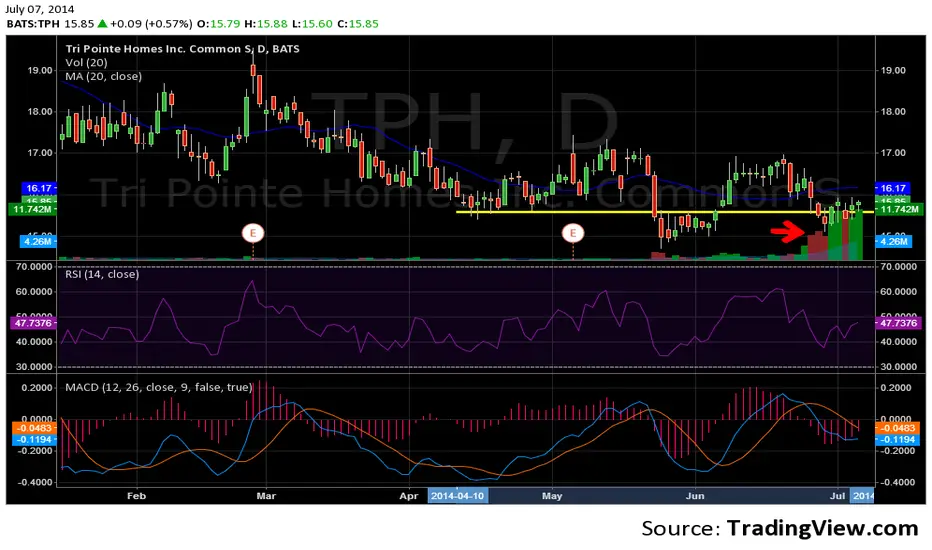The height and width of the screenshot is (550, 932).
Task: Click the July 07, 2014 date text
Action: tap(39, 9)
